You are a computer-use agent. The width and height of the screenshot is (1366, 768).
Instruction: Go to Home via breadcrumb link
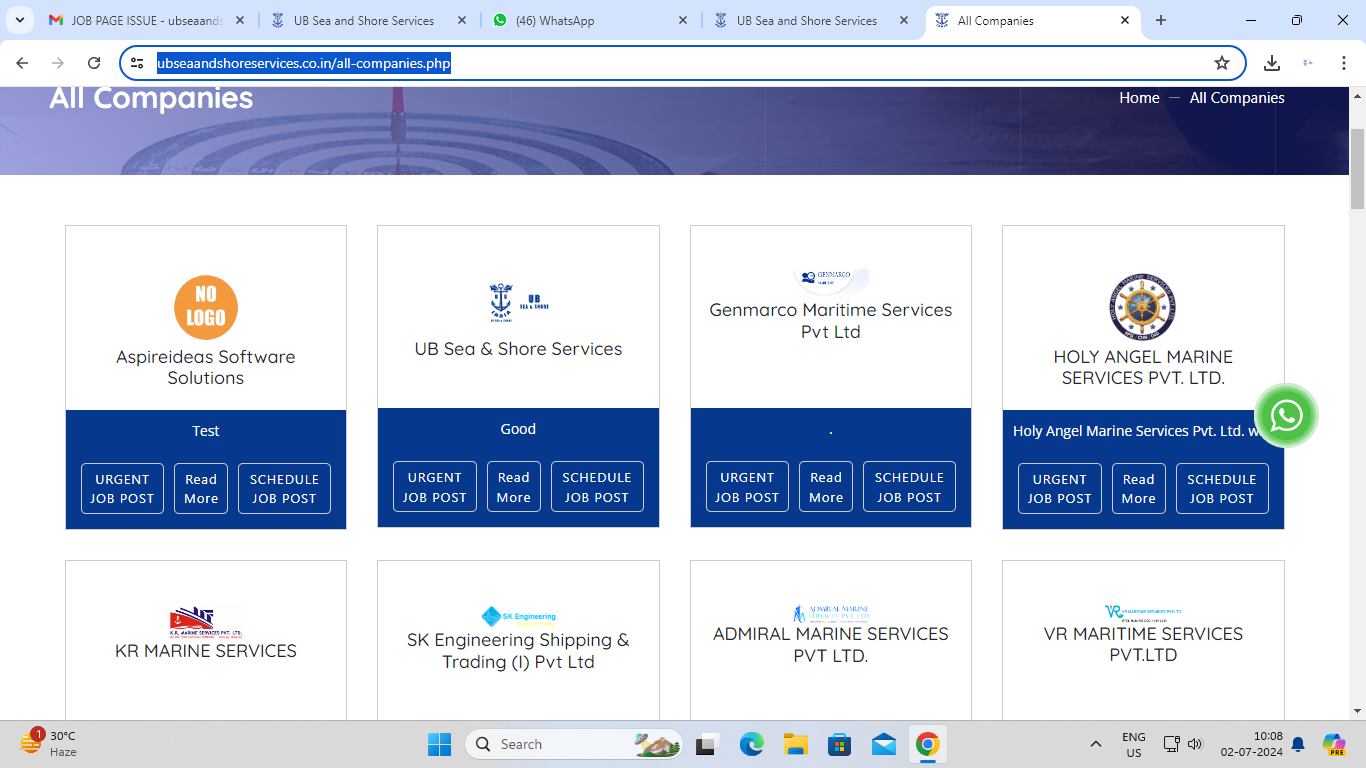tap(1139, 98)
